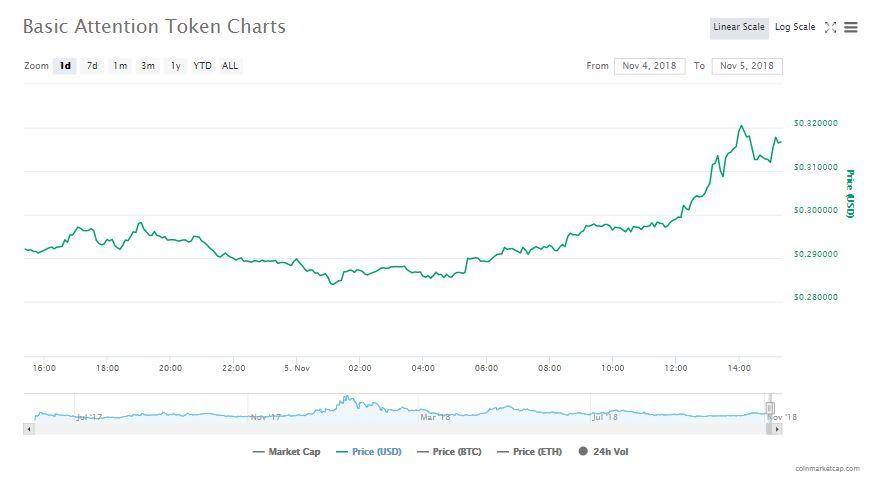Set zoom range to 7d

pyautogui.click(x=92, y=66)
